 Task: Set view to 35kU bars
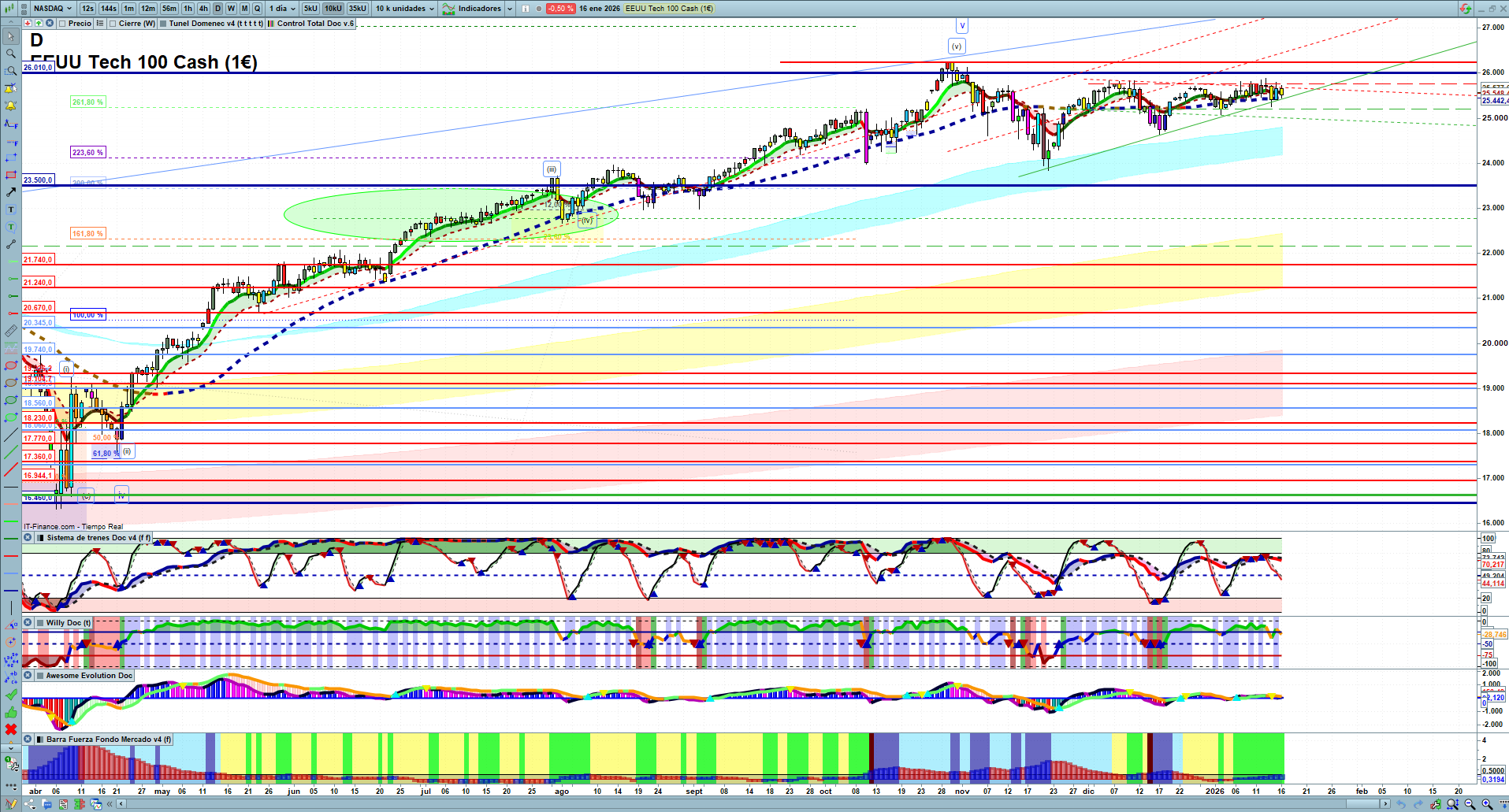(x=358, y=9)
